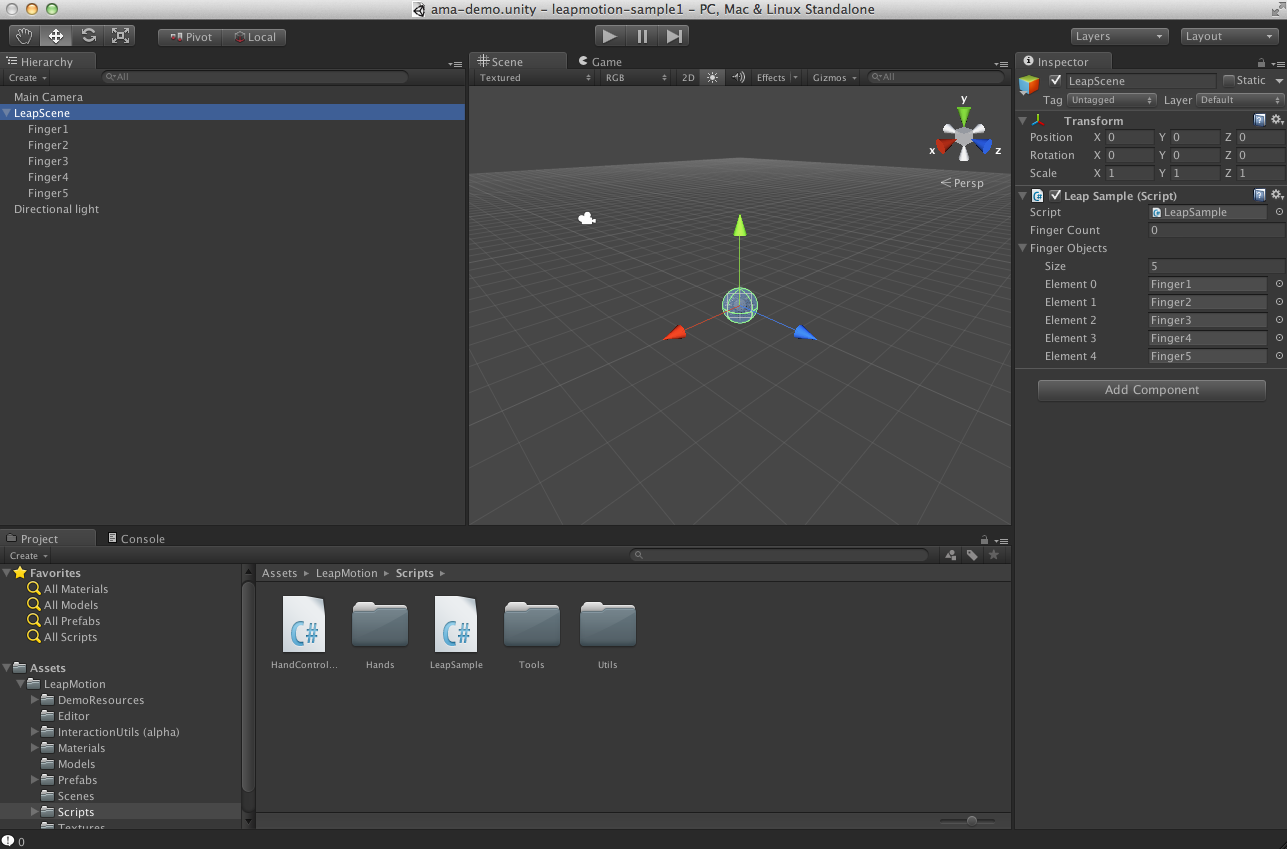The height and width of the screenshot is (849, 1287).
Task: Select the Scale tool
Action: [x=120, y=35]
